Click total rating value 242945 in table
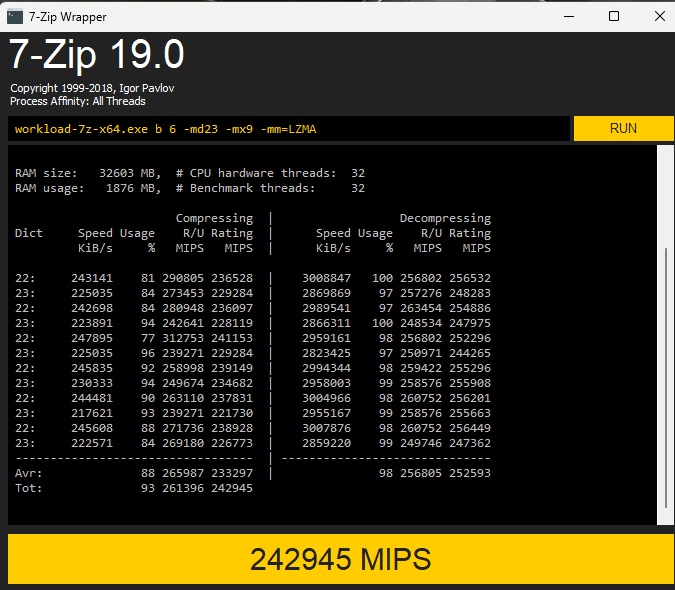The width and height of the screenshot is (675, 590). pyautogui.click(x=232, y=488)
